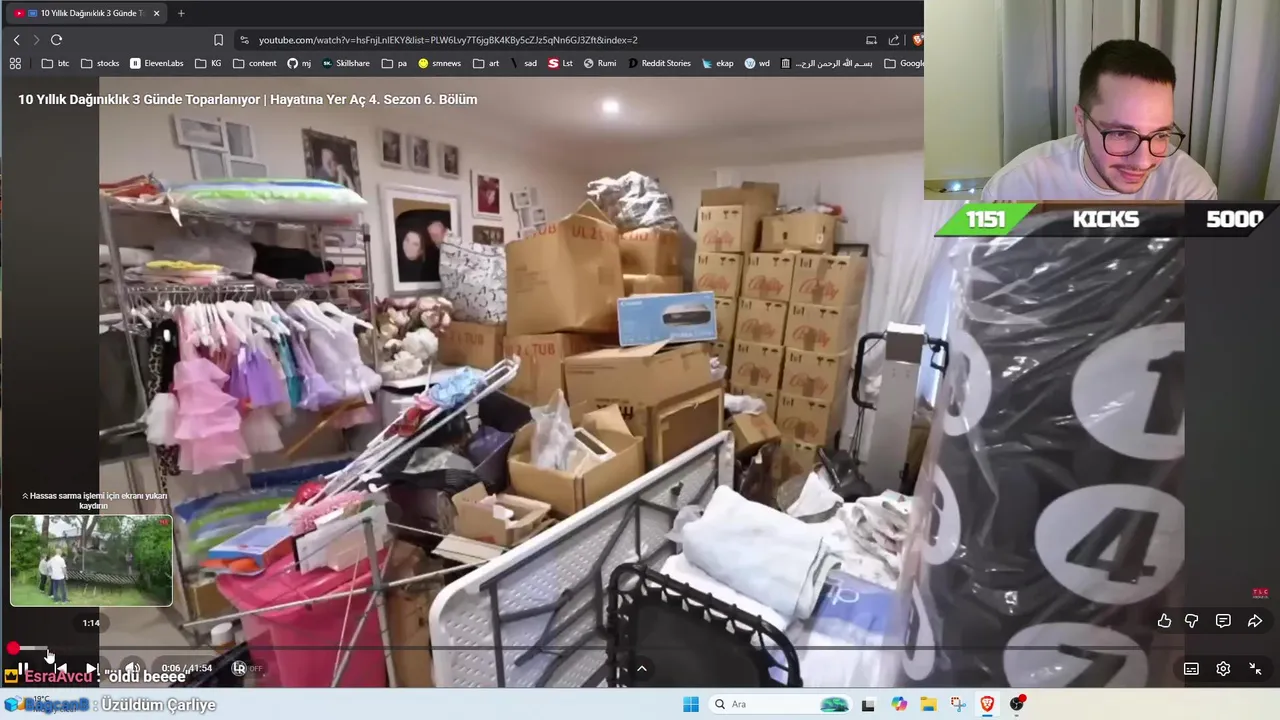This screenshot has width=1280, height=720.
Task: Open the Reddit Stories bookmark
Action: tap(659, 63)
